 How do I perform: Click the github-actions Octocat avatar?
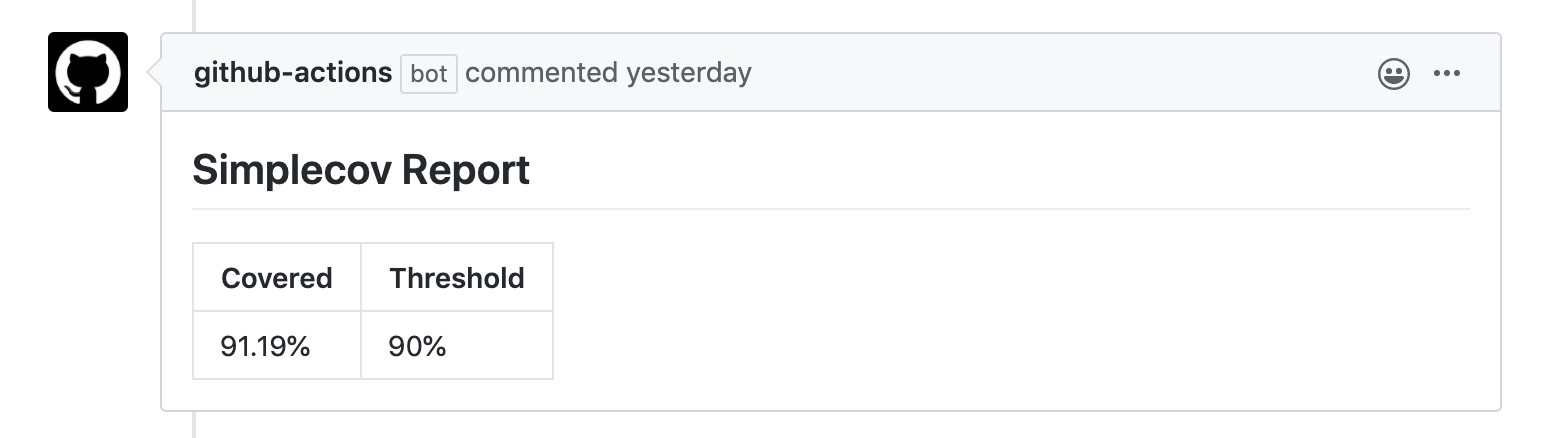point(88,72)
